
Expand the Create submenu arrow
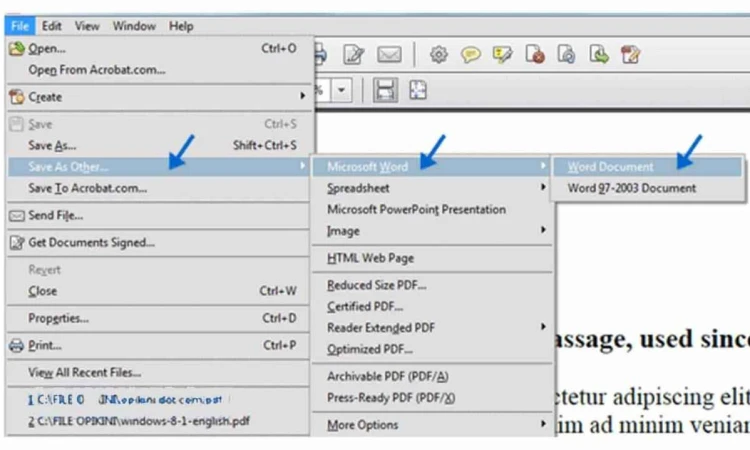coord(302,96)
